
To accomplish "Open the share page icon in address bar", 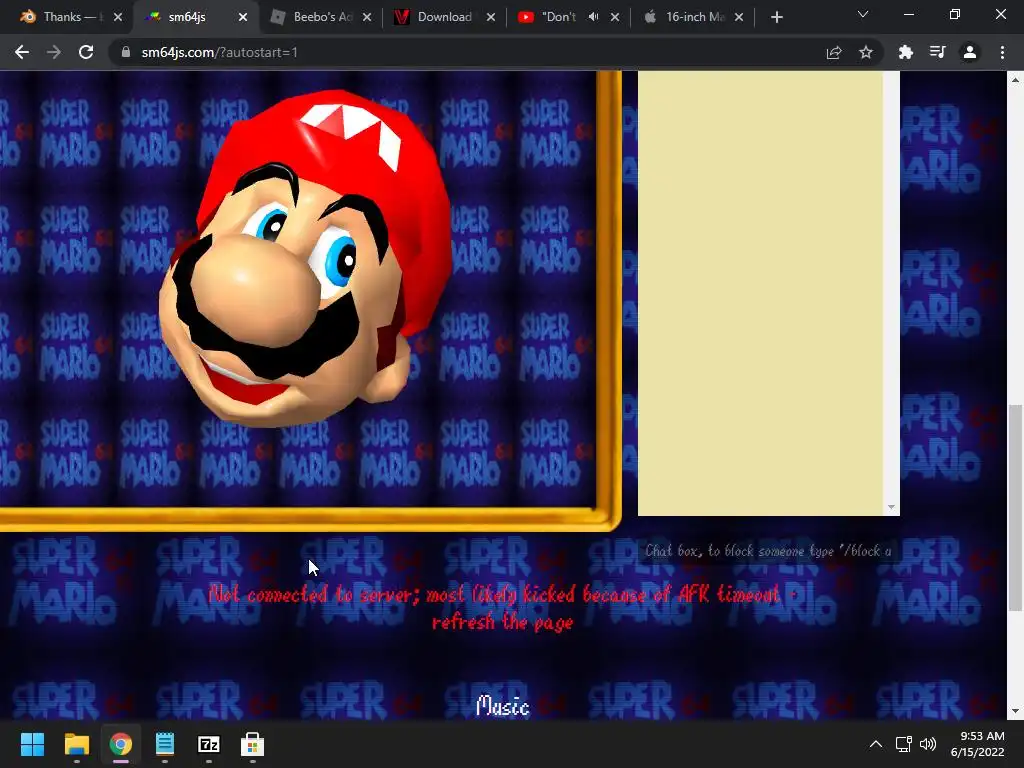I will (834, 53).
